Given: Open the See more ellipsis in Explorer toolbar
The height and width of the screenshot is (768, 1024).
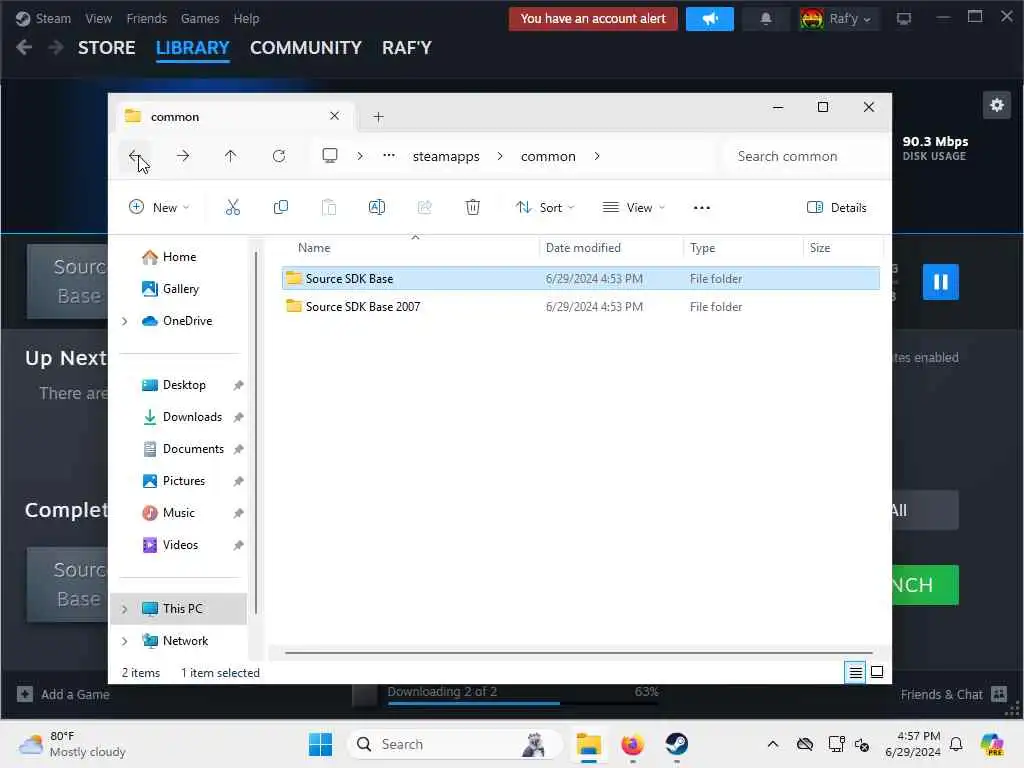Looking at the screenshot, I should pyautogui.click(x=701, y=208).
